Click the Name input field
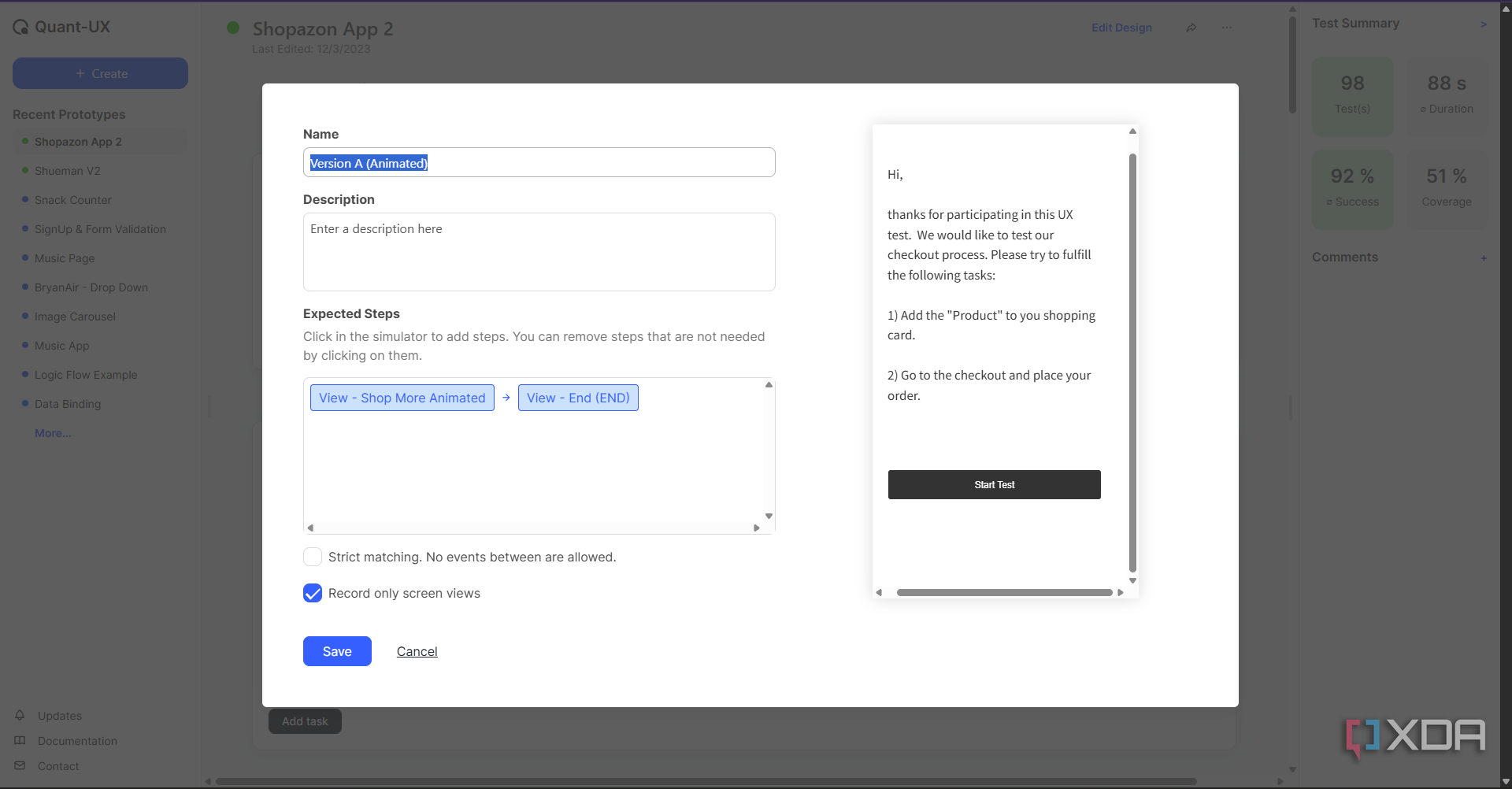The image size is (1512, 789). pos(539,162)
